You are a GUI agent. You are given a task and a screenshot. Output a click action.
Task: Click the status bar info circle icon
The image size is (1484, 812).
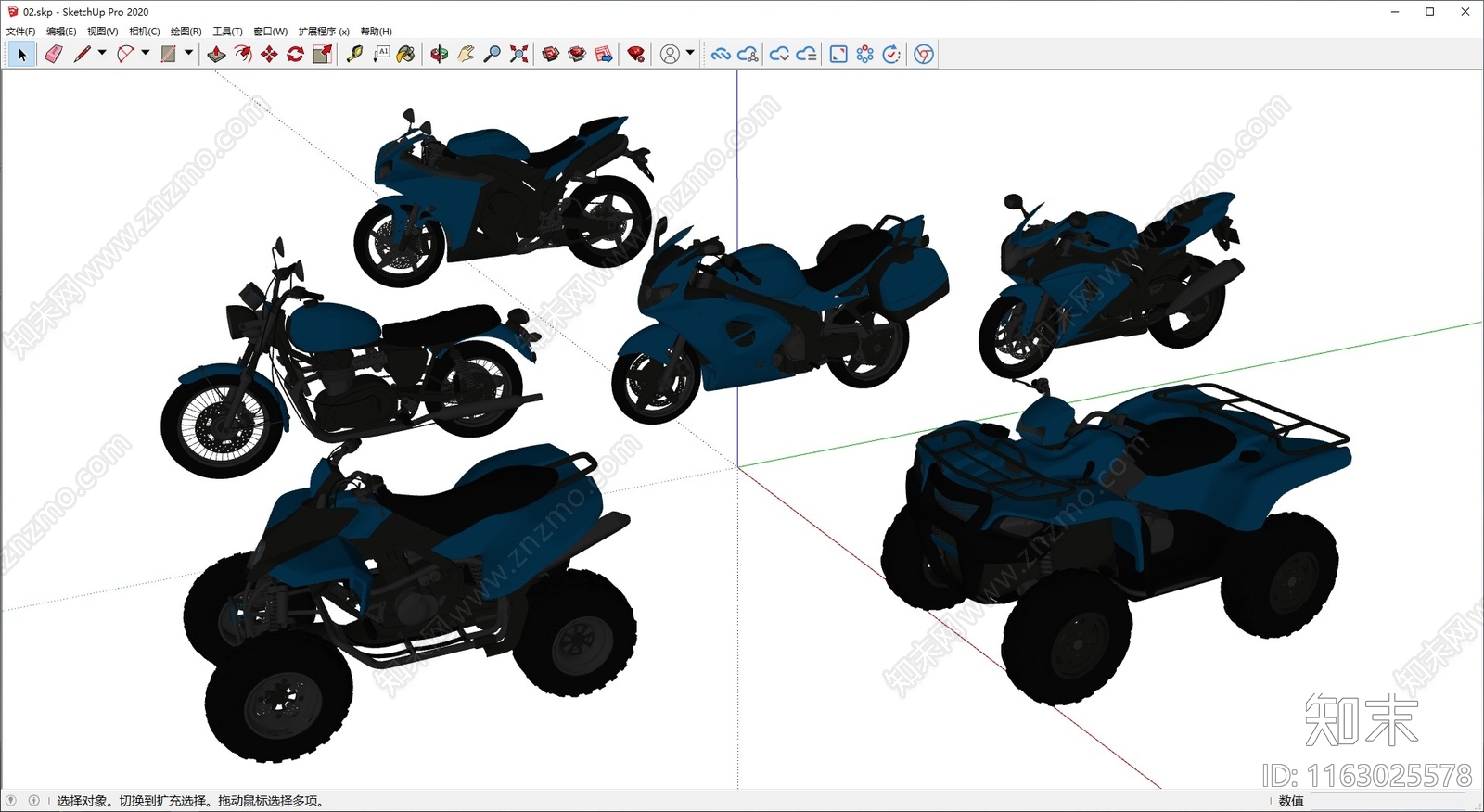click(x=33, y=801)
